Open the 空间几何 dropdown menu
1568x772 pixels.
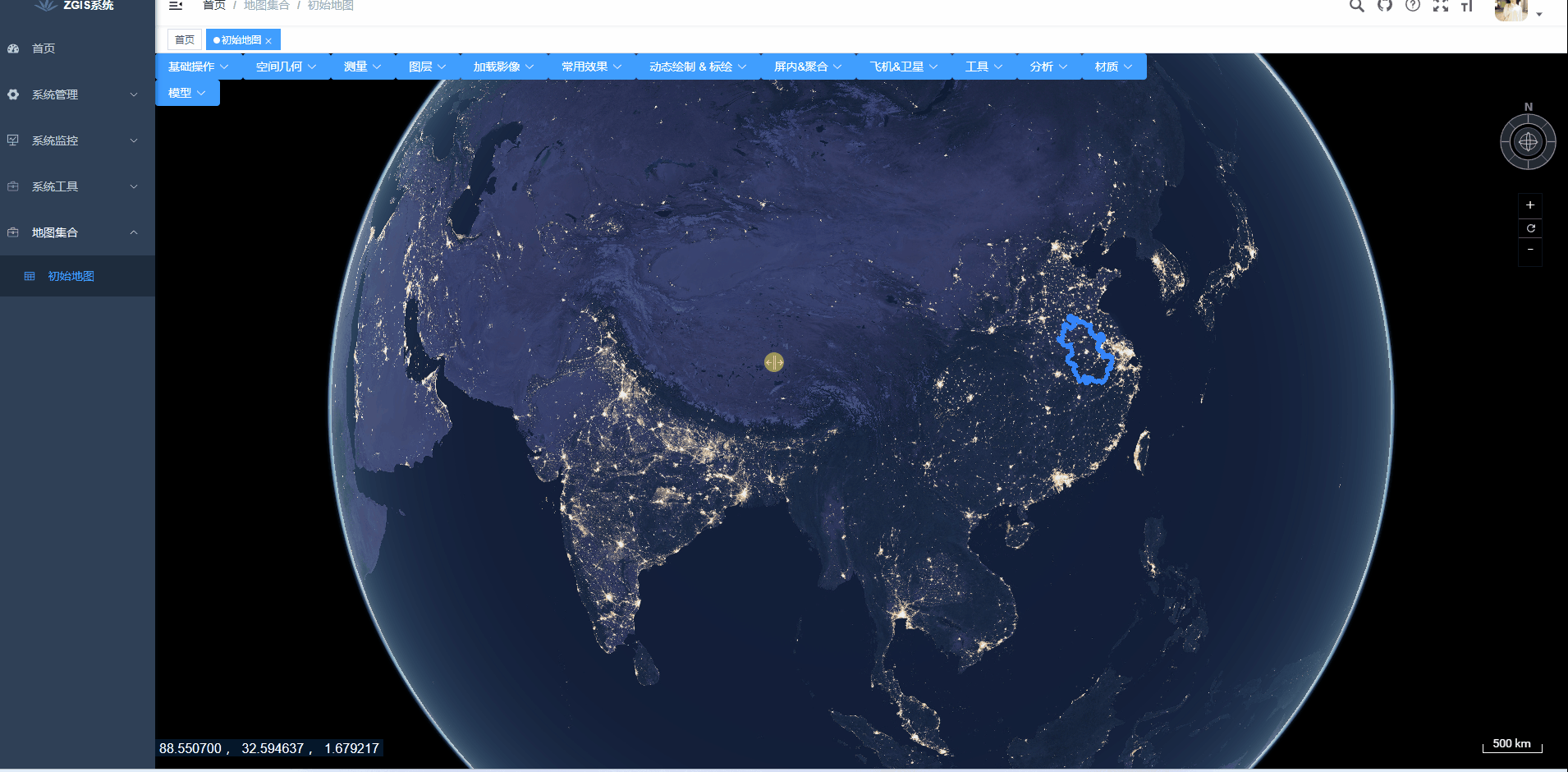pos(287,67)
